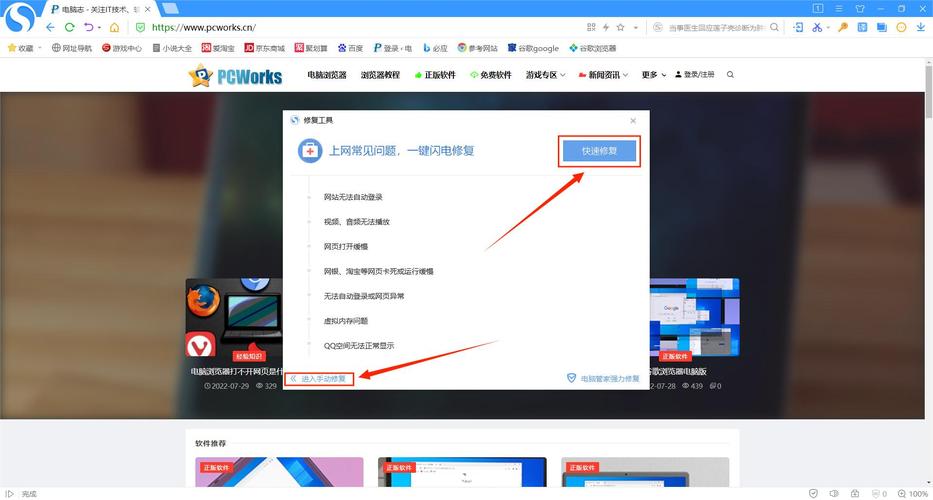Click the magnifier search icon in search box

click(774, 27)
